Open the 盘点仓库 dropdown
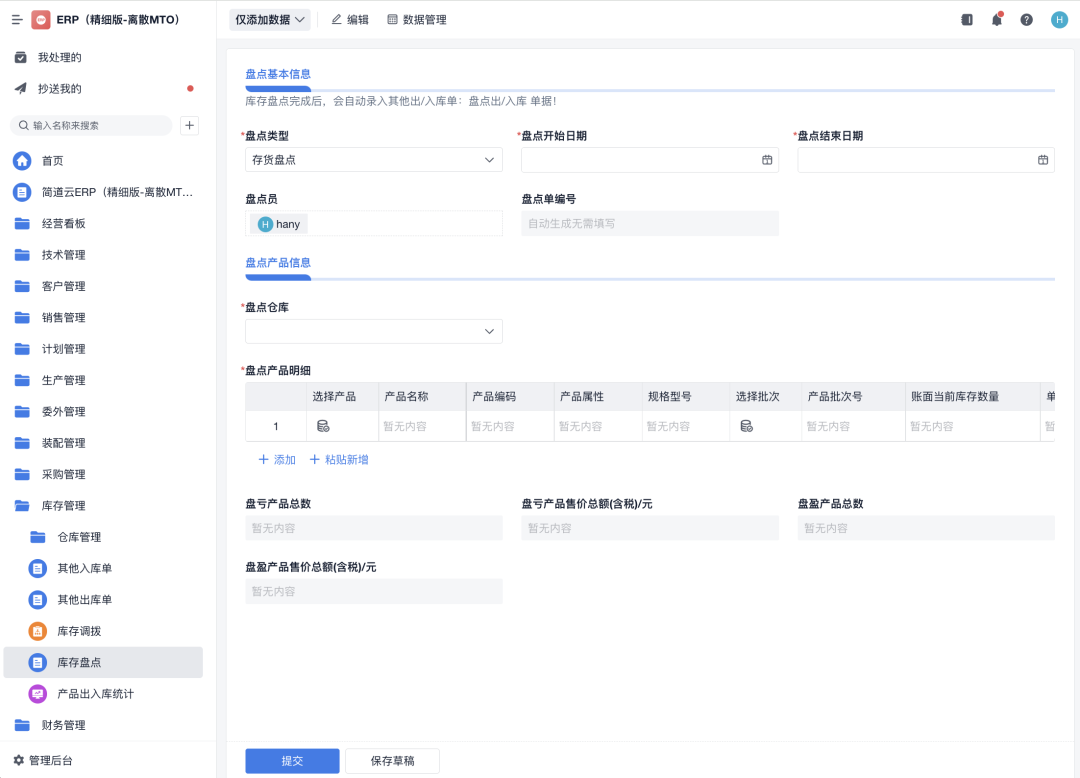 pyautogui.click(x=374, y=331)
